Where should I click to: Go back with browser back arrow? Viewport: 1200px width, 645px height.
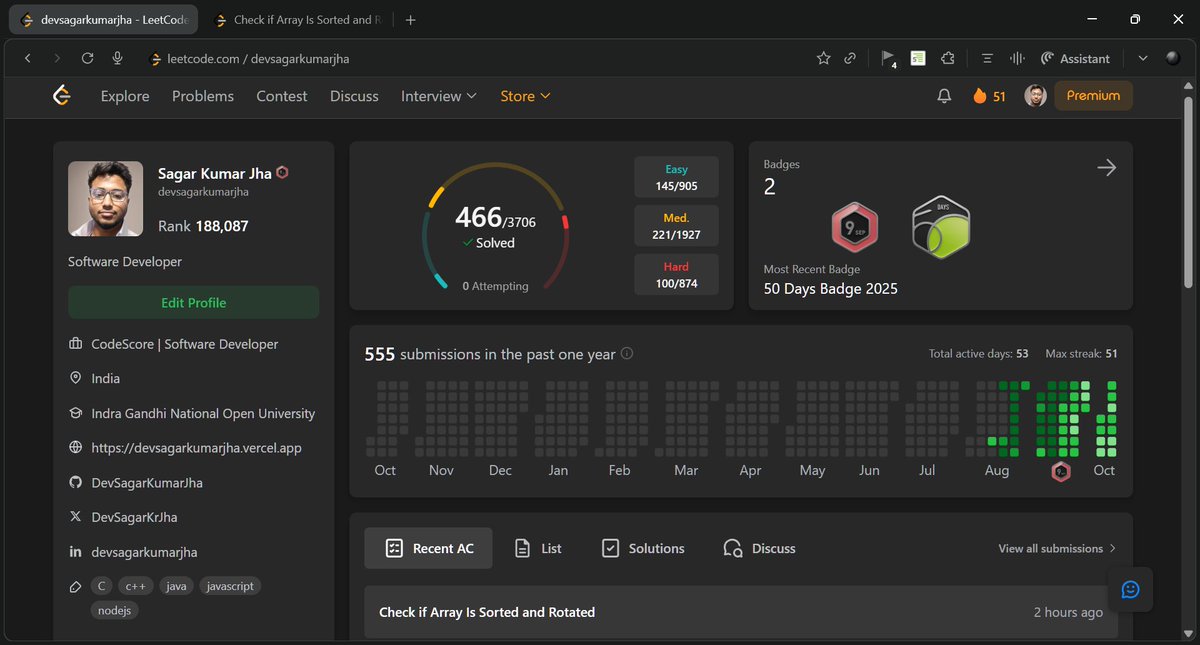[28, 59]
